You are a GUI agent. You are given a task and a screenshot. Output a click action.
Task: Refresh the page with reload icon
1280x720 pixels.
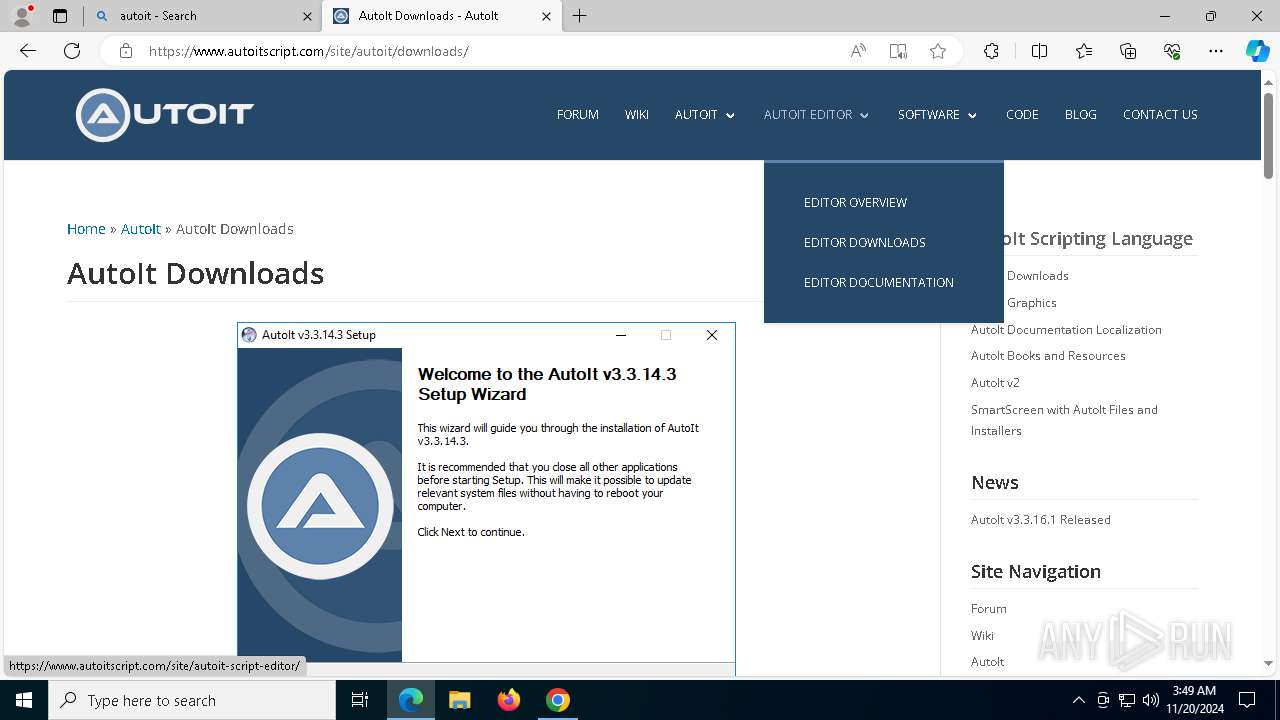click(72, 51)
